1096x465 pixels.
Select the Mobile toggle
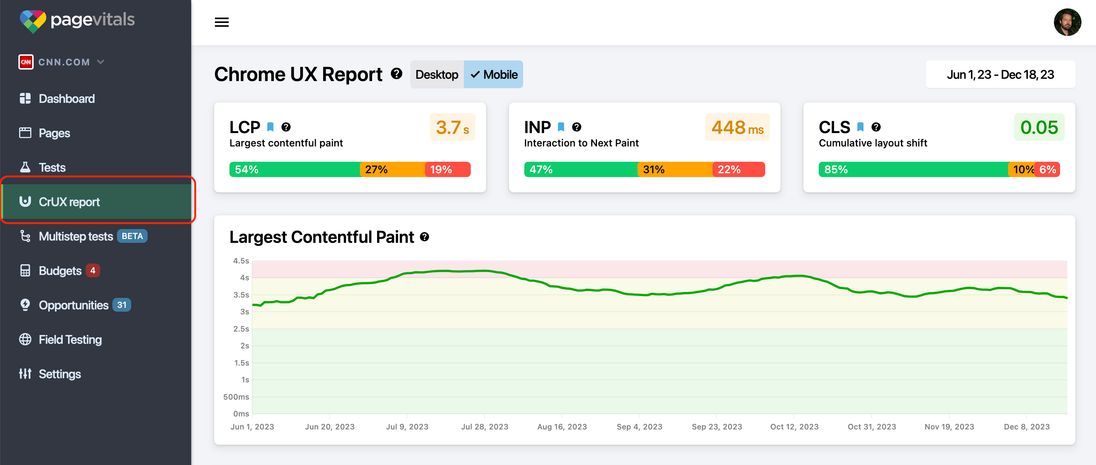(x=494, y=74)
